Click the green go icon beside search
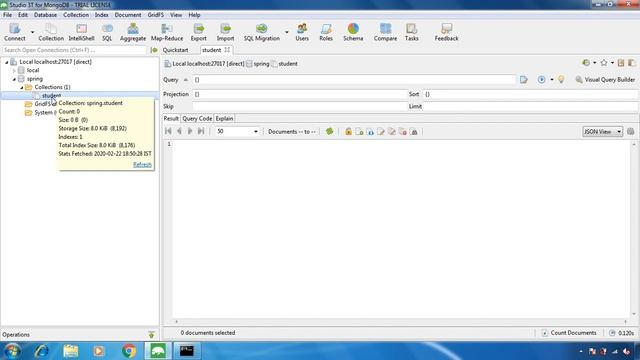The image size is (640, 360). click(x=154, y=50)
